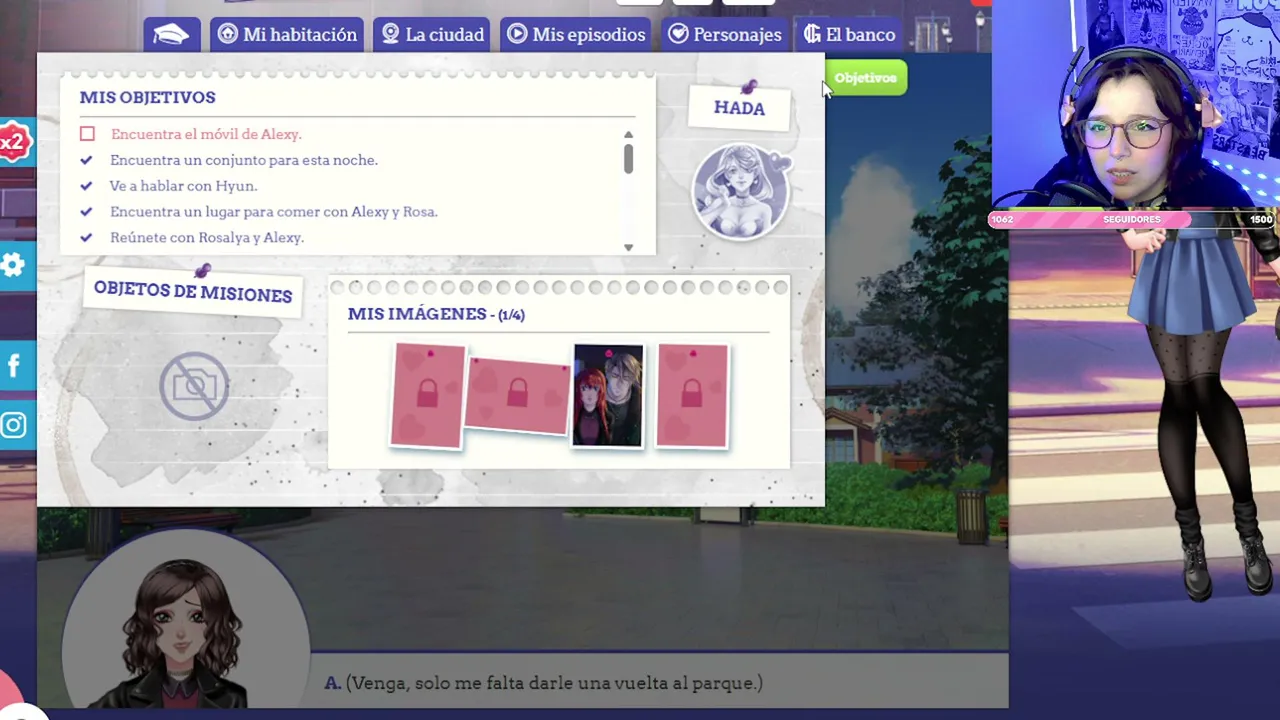
Task: Click the OBJETOS DE MISIONES heading
Action: (x=193, y=292)
